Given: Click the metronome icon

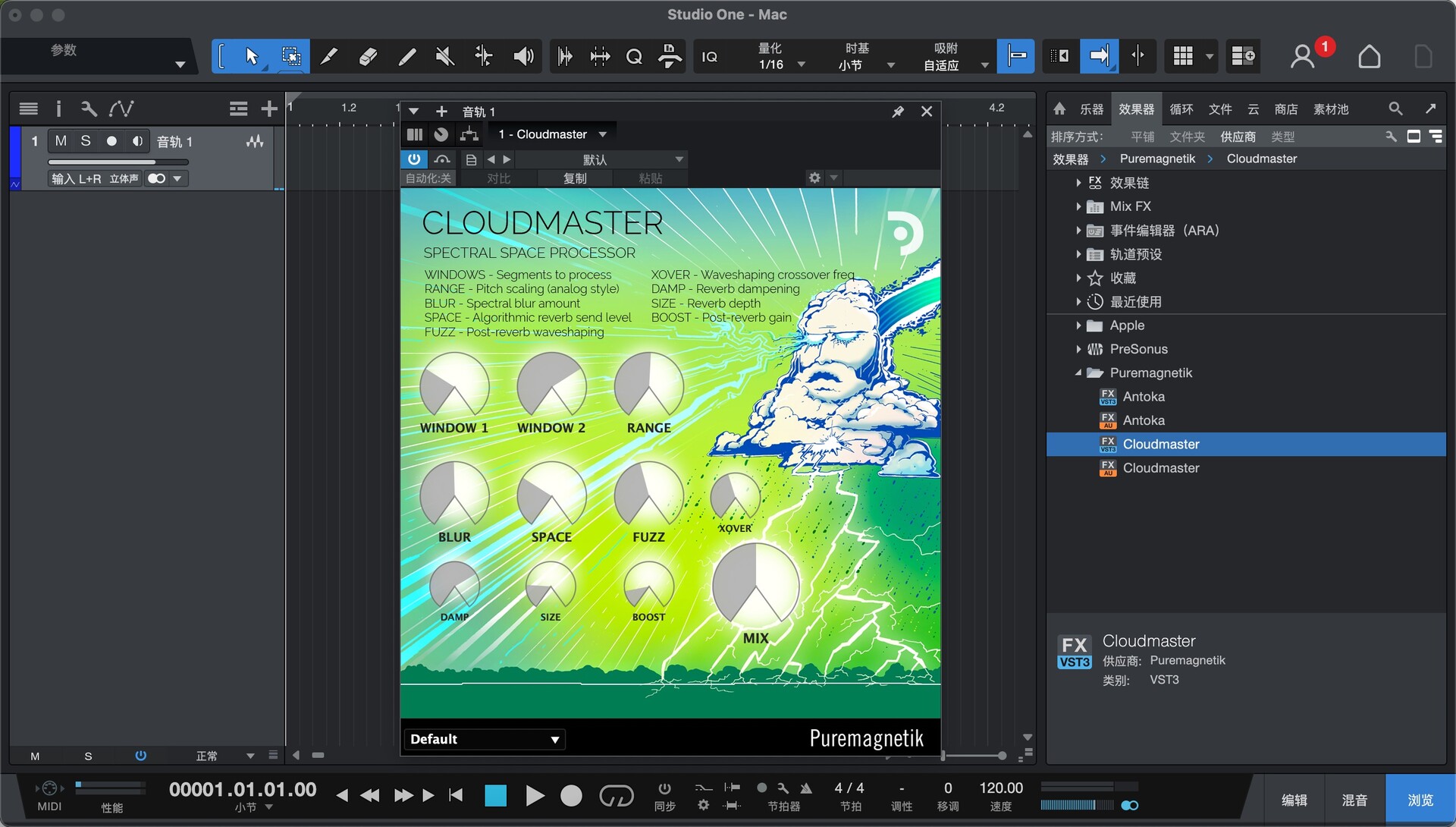Looking at the screenshot, I should tap(806, 789).
